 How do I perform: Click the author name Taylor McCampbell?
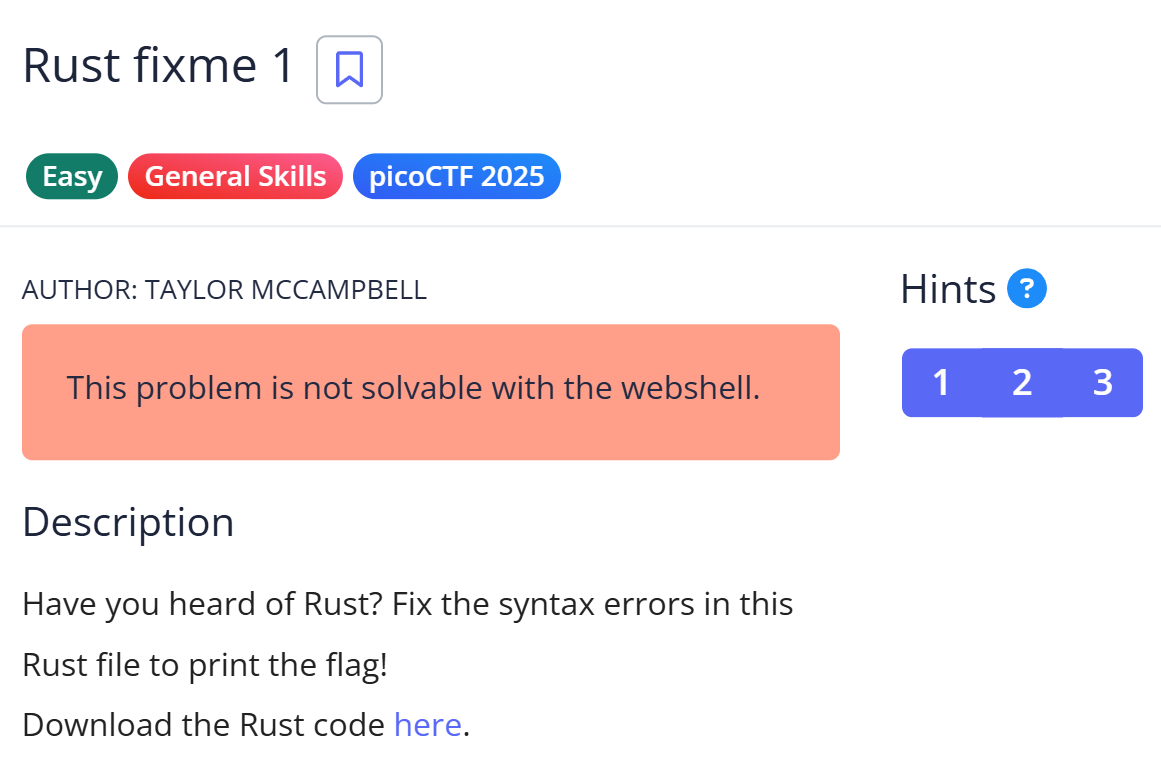point(286,291)
